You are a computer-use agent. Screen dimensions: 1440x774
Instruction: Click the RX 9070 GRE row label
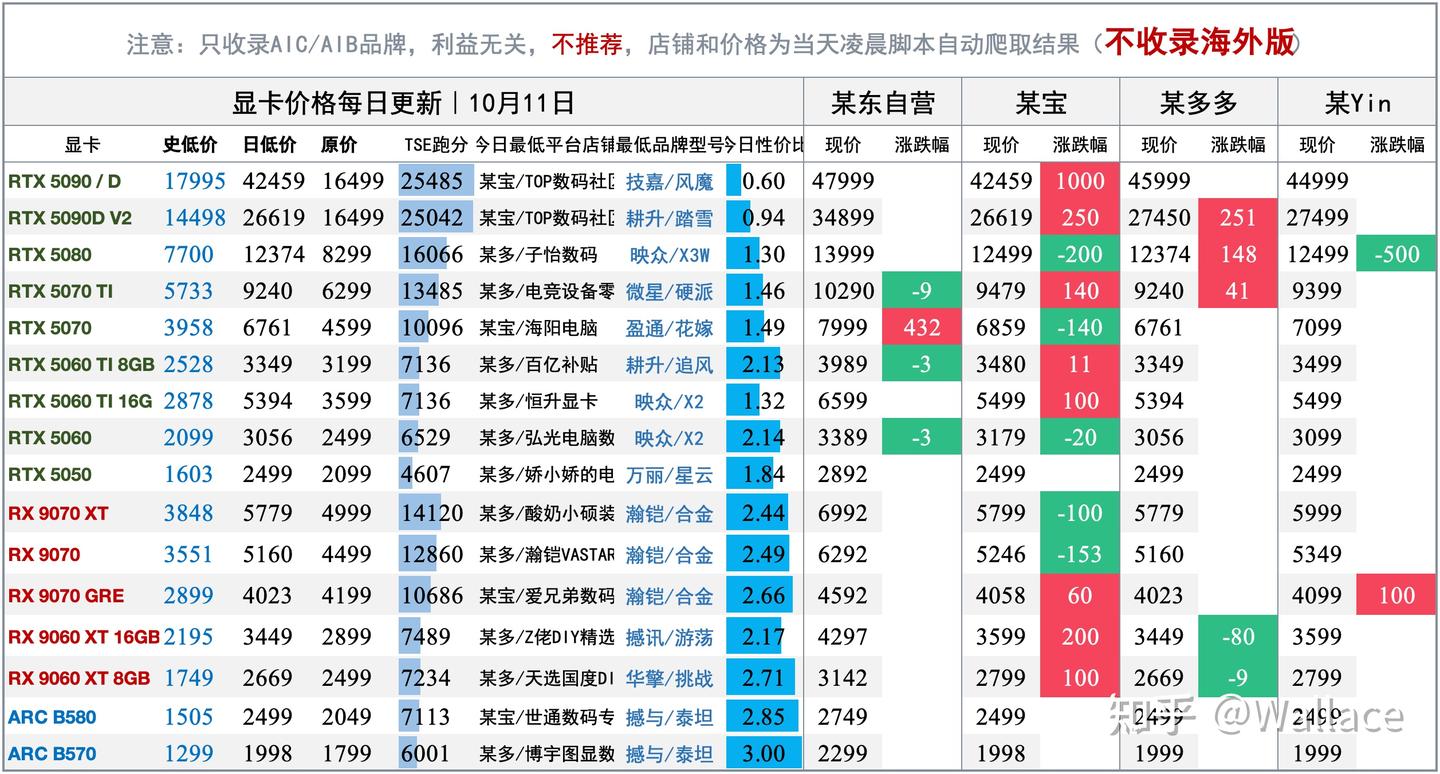[x=66, y=596]
